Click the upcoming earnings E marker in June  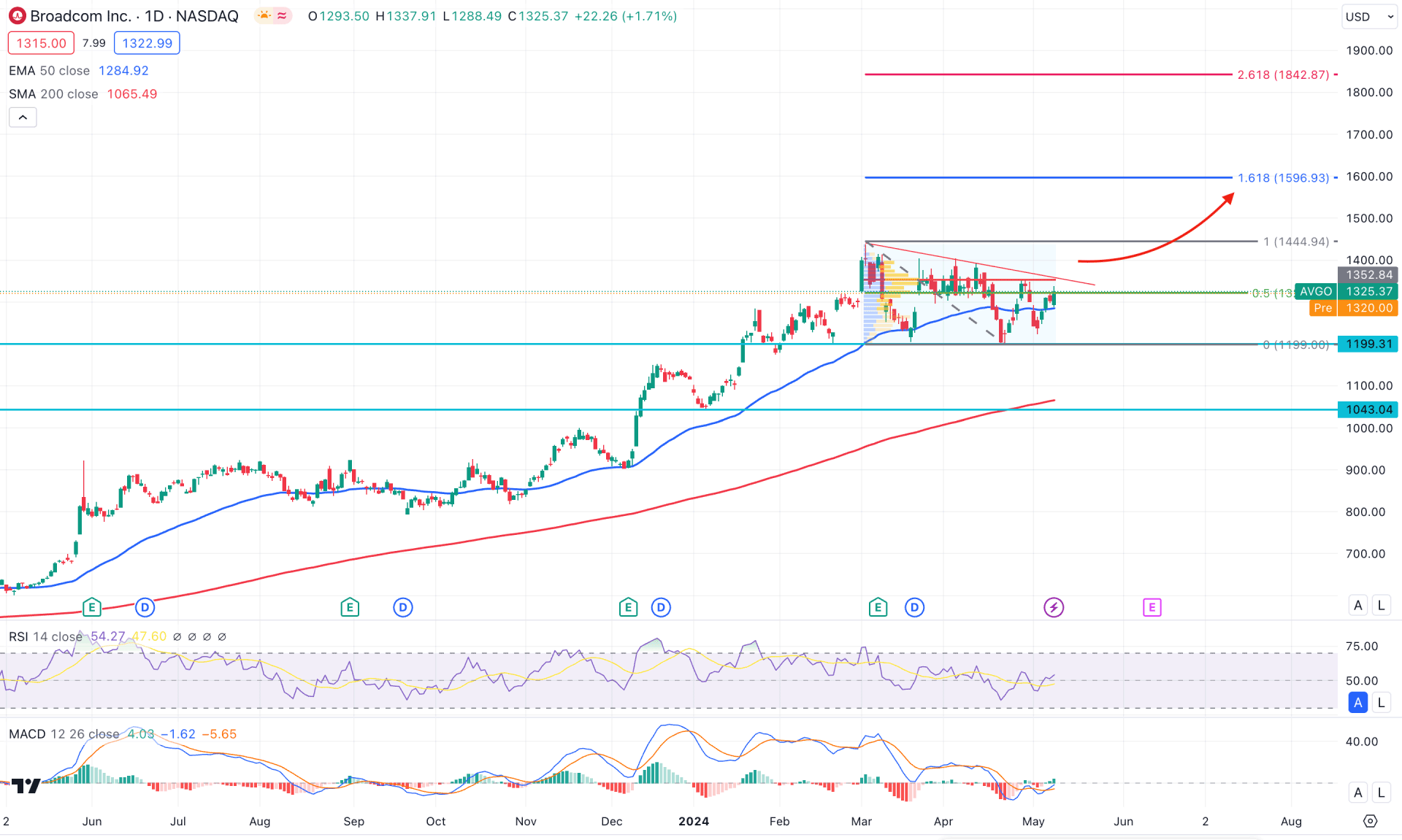point(1152,606)
